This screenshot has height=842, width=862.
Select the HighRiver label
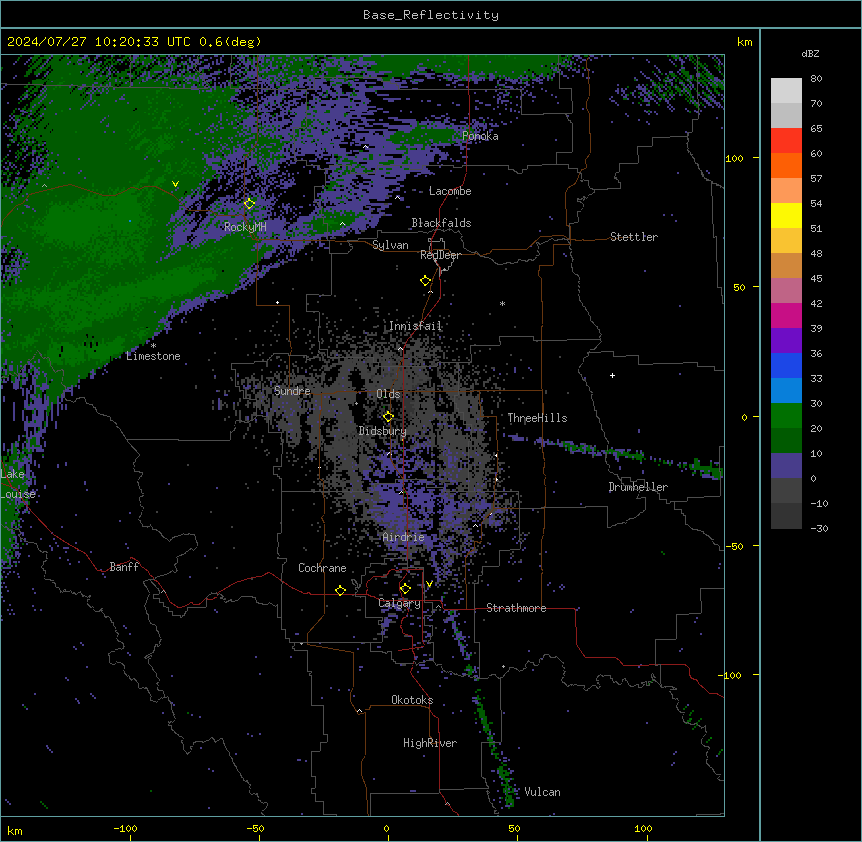(430, 743)
